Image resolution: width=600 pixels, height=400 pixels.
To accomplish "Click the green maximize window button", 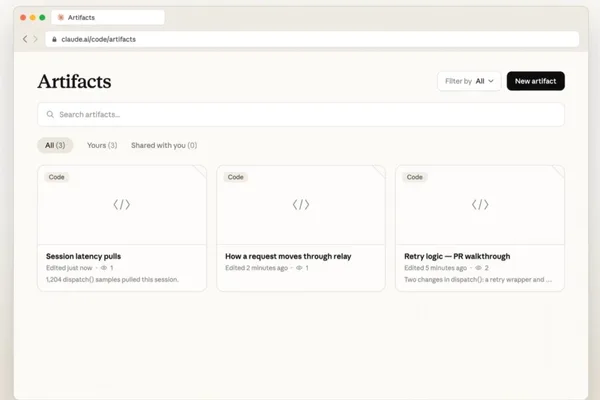I will click(42, 17).
